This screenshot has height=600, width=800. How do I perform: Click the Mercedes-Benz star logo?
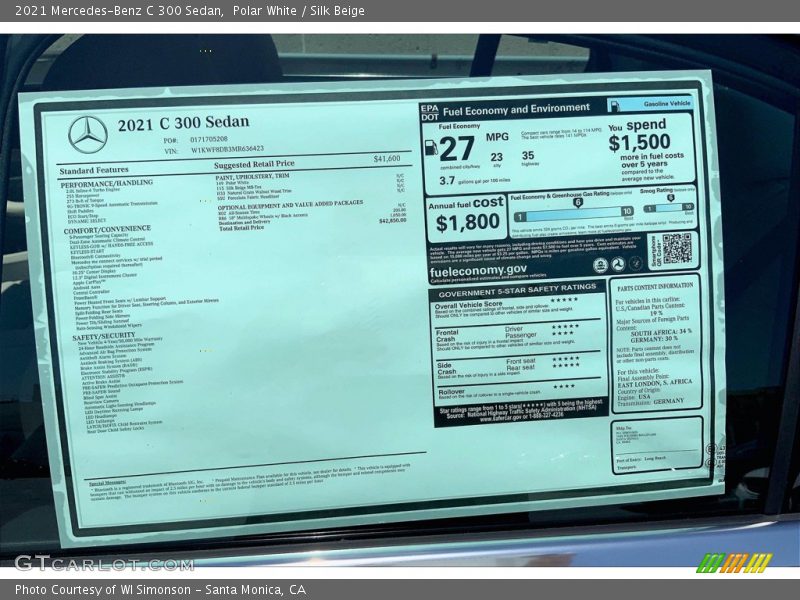pyautogui.click(x=88, y=135)
